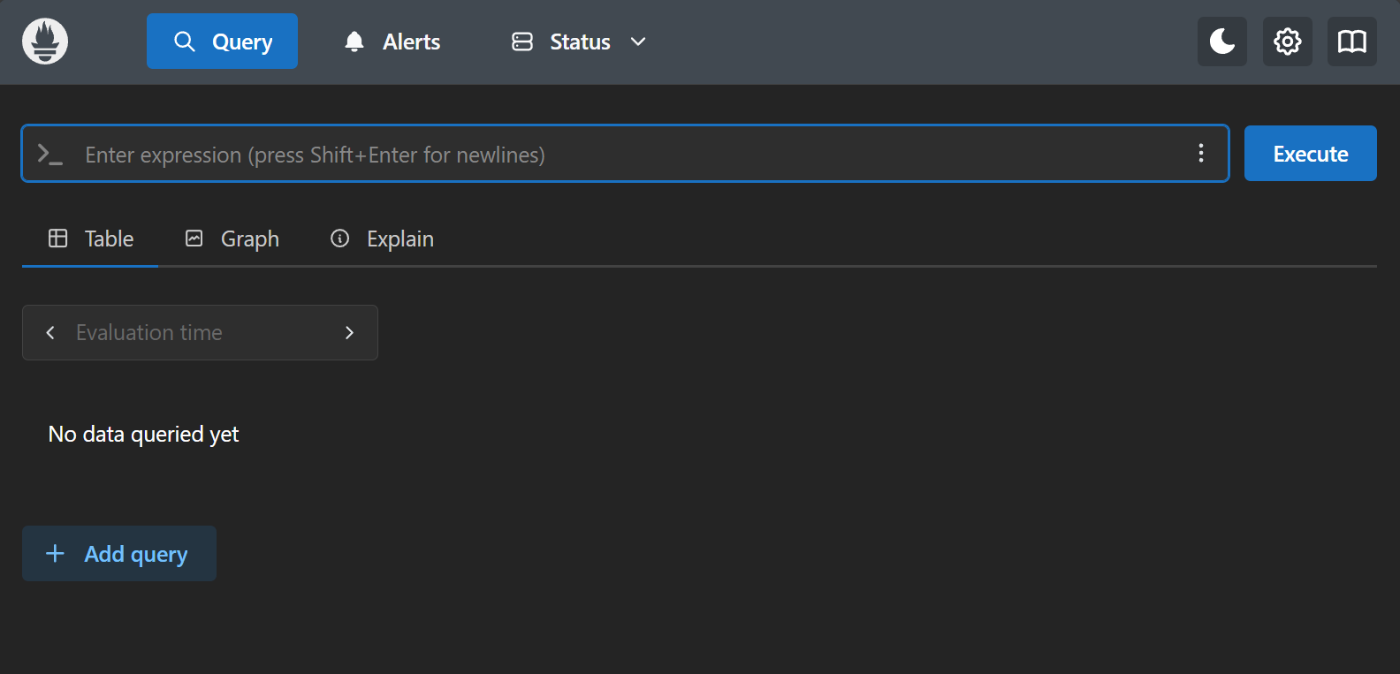This screenshot has width=1400, height=674.
Task: Open the three-dot query options menu
Action: (1201, 153)
